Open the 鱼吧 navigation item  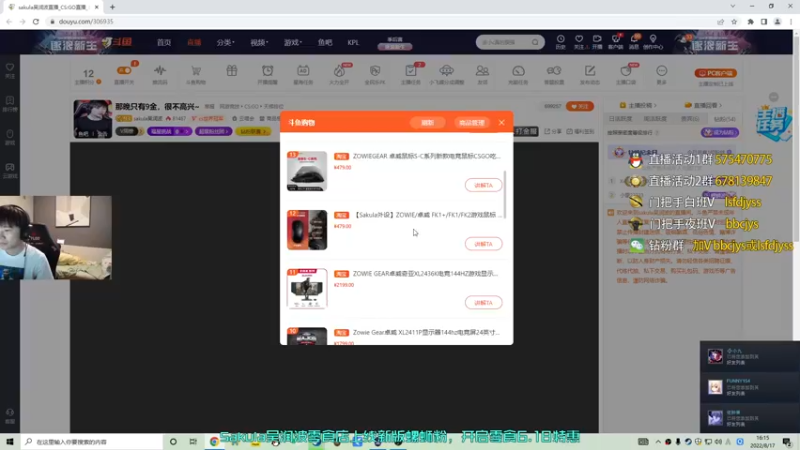[325, 42]
